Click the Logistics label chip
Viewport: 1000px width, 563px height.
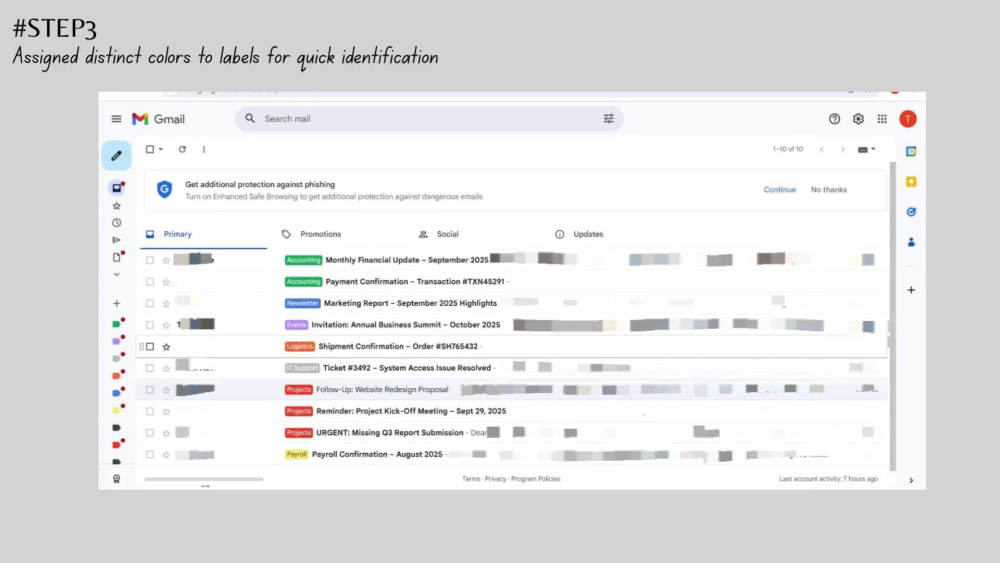pyautogui.click(x=299, y=346)
